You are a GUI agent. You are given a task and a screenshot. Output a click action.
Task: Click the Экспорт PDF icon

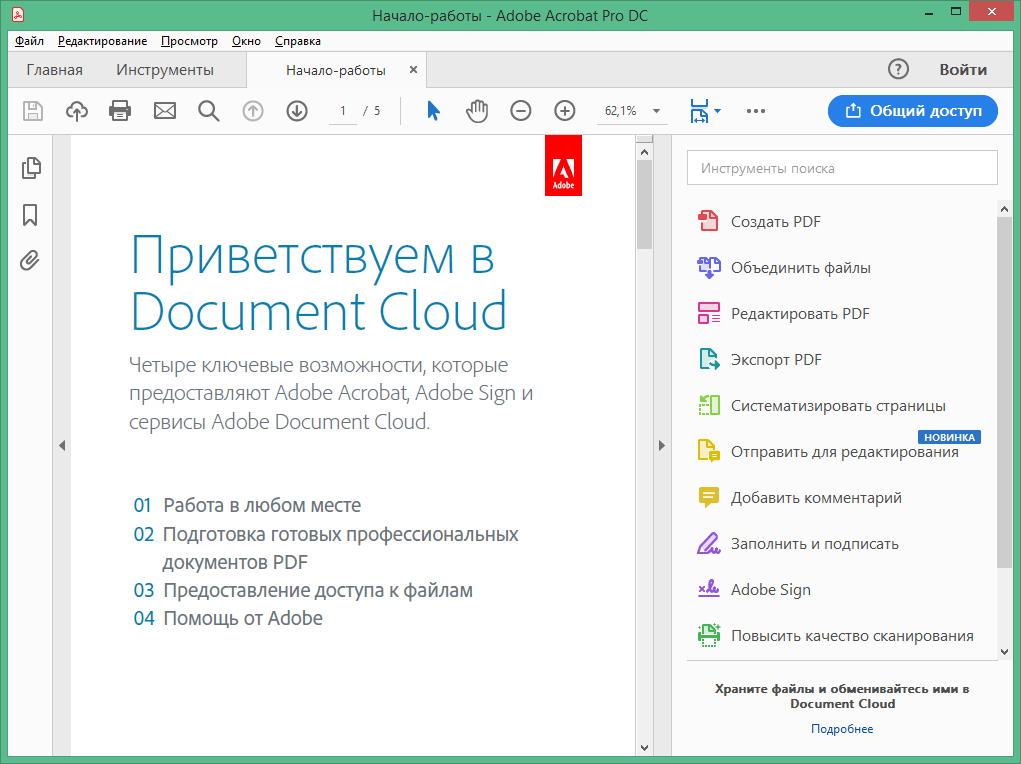(x=708, y=360)
